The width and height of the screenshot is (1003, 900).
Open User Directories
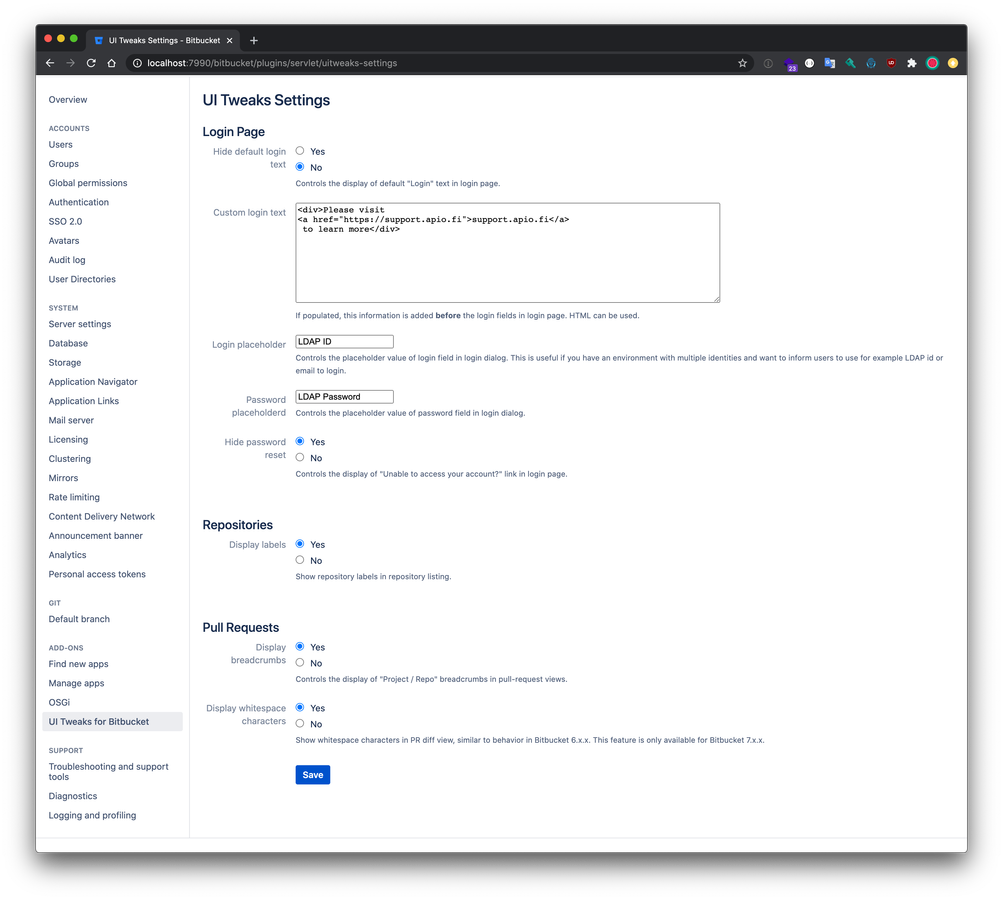82,279
